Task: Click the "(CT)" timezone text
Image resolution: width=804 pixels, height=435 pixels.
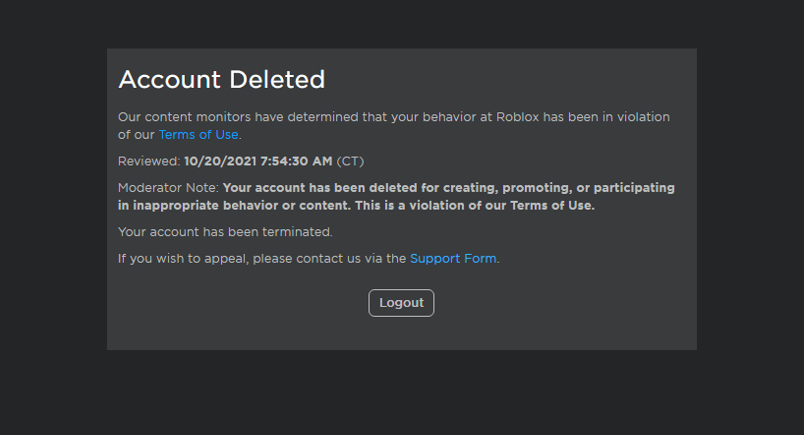Action: coord(350,161)
